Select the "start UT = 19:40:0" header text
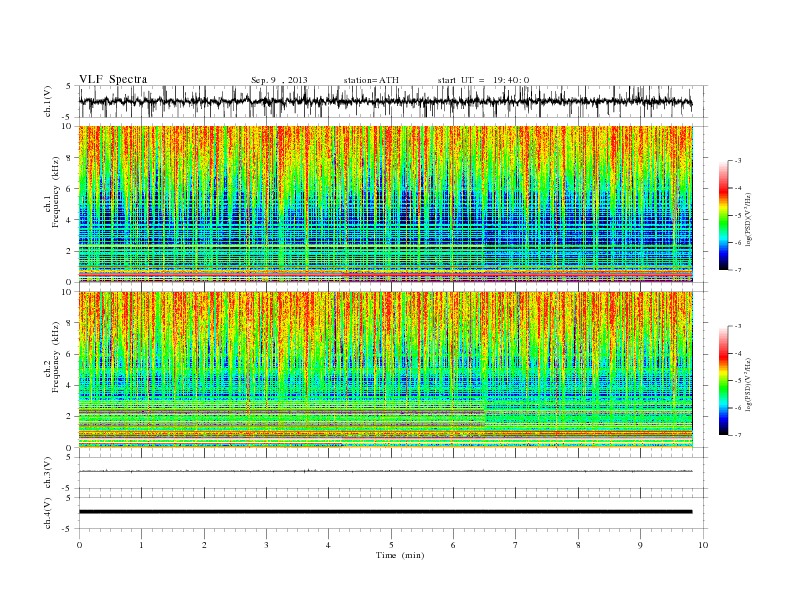 pyautogui.click(x=483, y=80)
